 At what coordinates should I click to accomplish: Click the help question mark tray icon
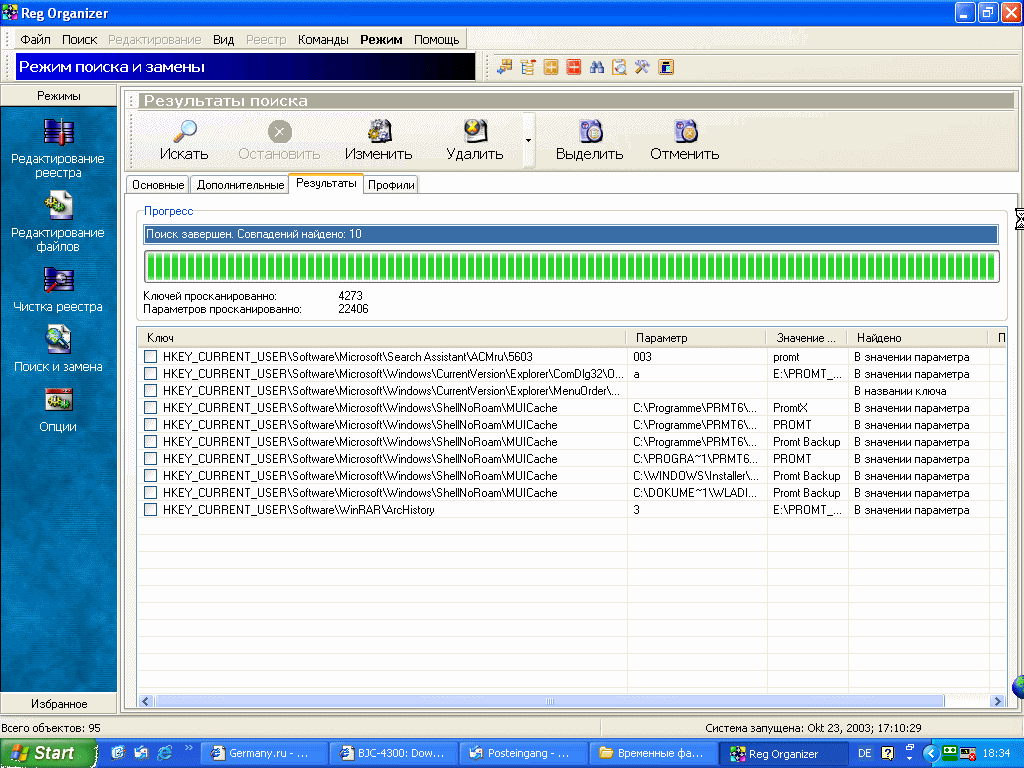pyautogui.click(x=887, y=753)
